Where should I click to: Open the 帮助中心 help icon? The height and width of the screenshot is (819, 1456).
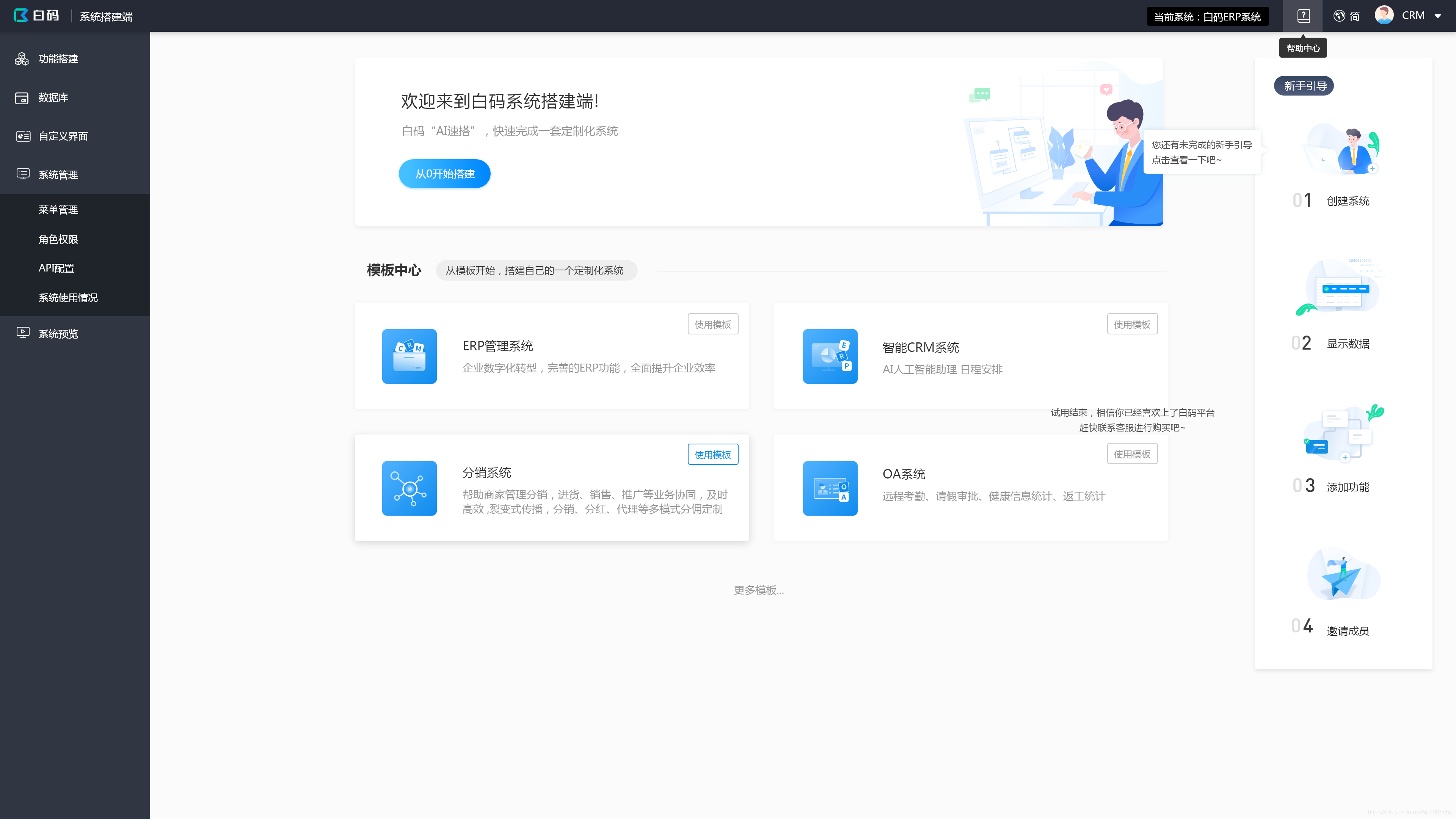pos(1303,15)
